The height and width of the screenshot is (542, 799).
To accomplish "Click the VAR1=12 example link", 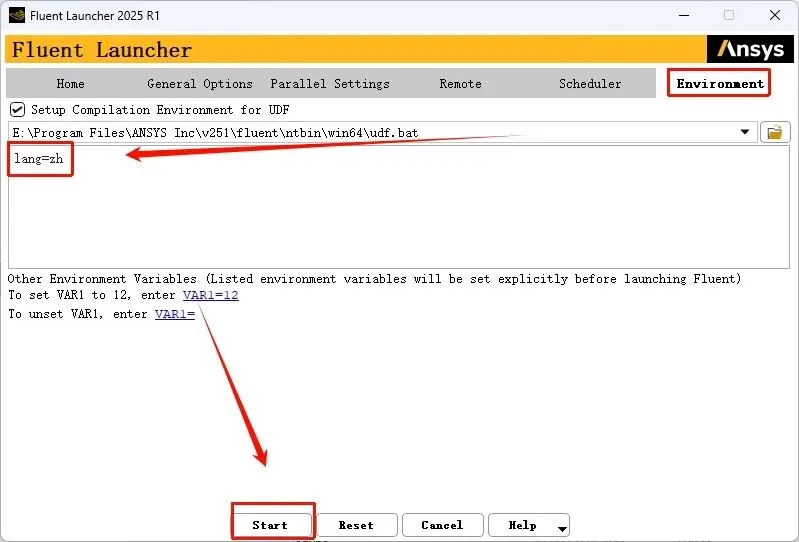I will [x=210, y=295].
